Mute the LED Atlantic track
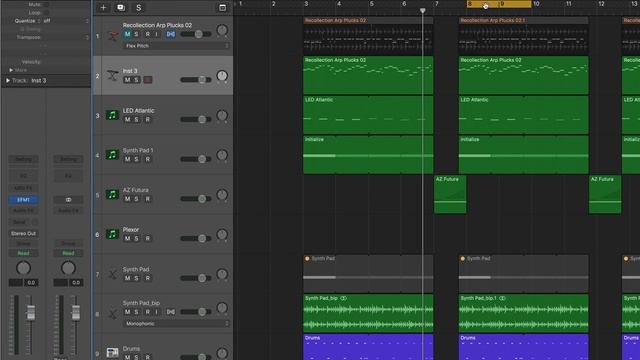 pyautogui.click(x=127, y=120)
